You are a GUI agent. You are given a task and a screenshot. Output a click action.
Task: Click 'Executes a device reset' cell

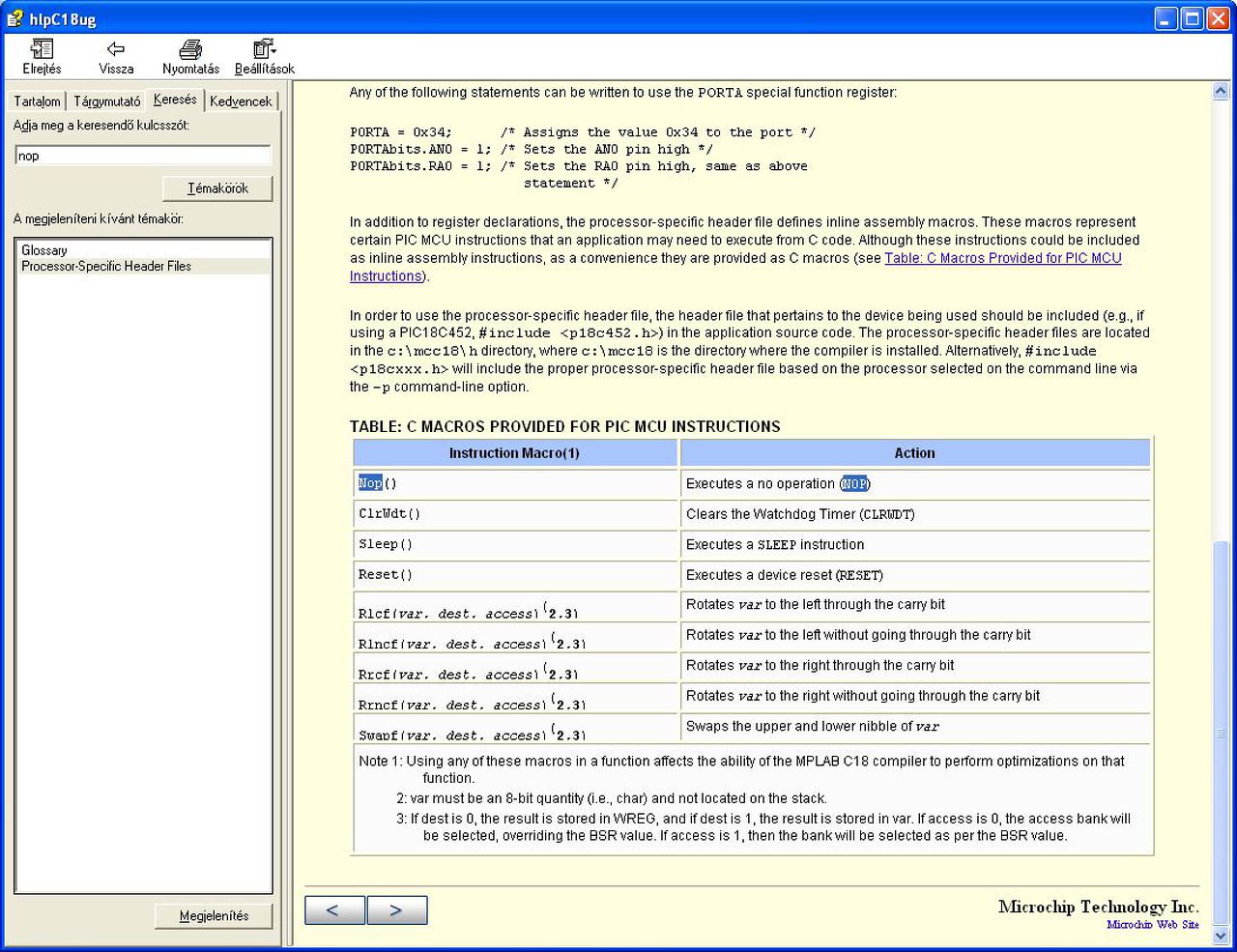tap(915, 575)
